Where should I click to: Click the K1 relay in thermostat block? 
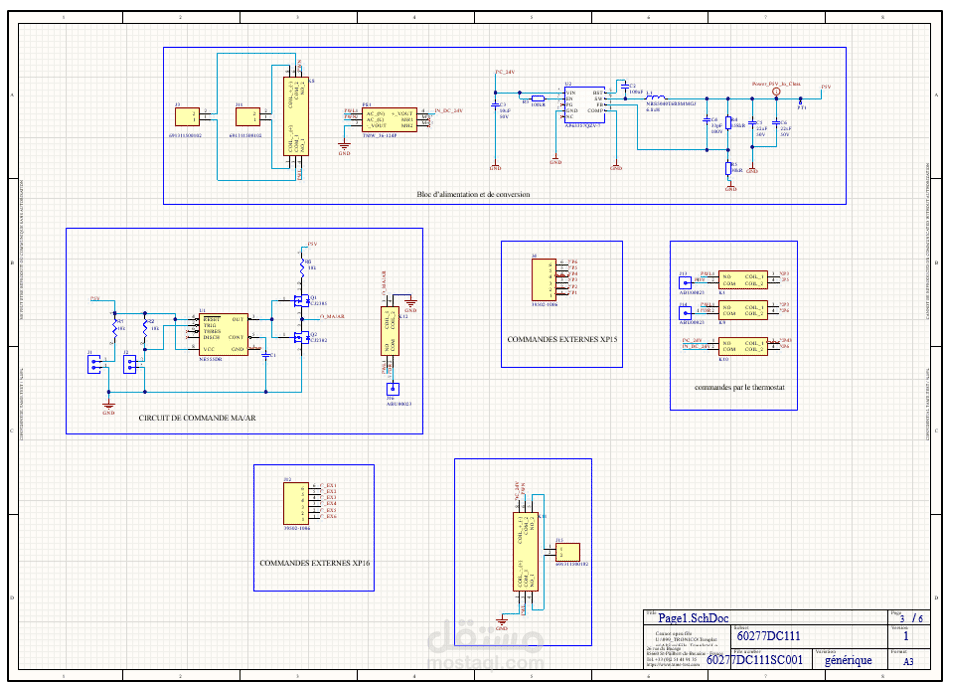tap(742, 279)
